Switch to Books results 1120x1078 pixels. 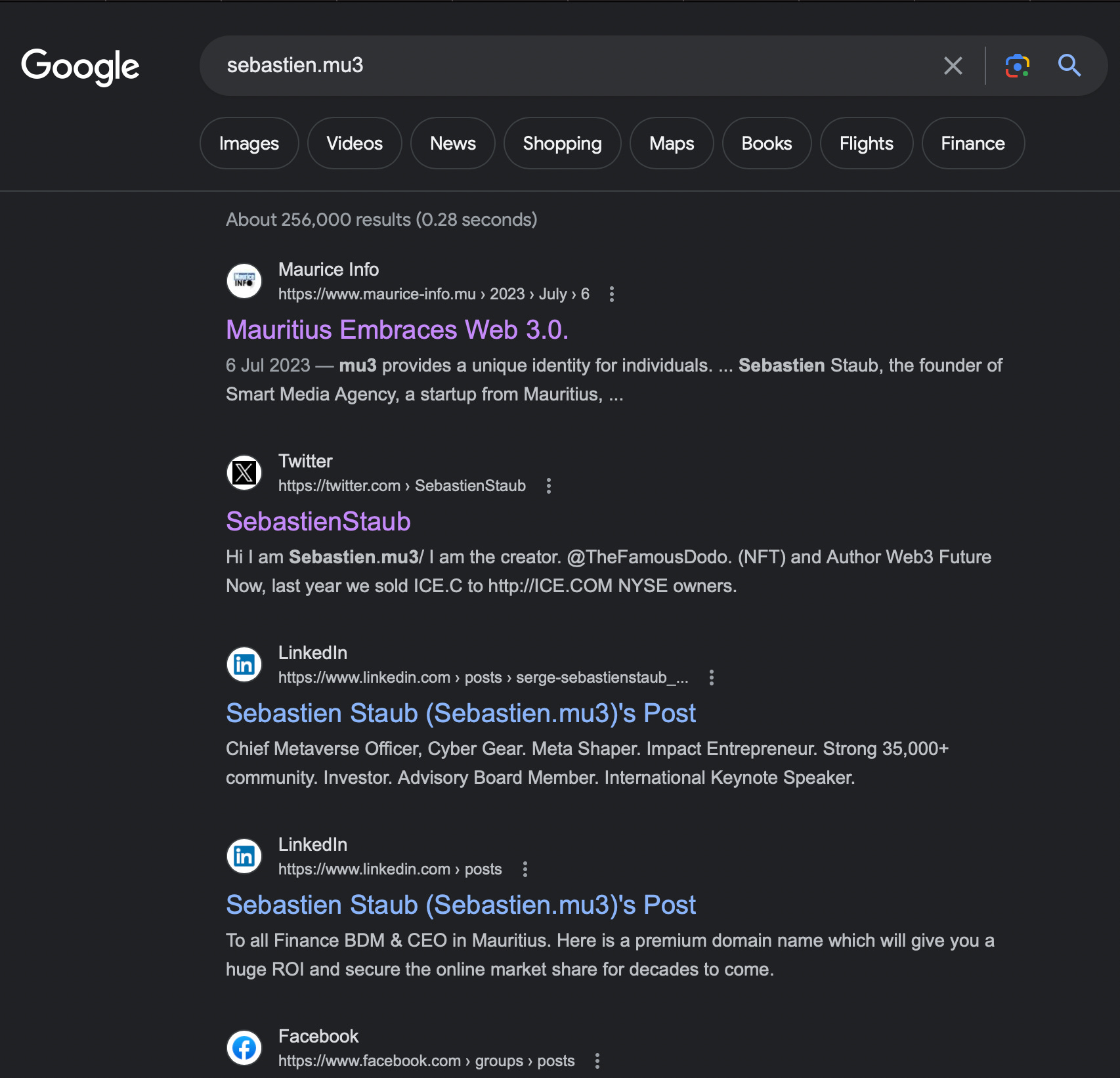click(x=767, y=143)
